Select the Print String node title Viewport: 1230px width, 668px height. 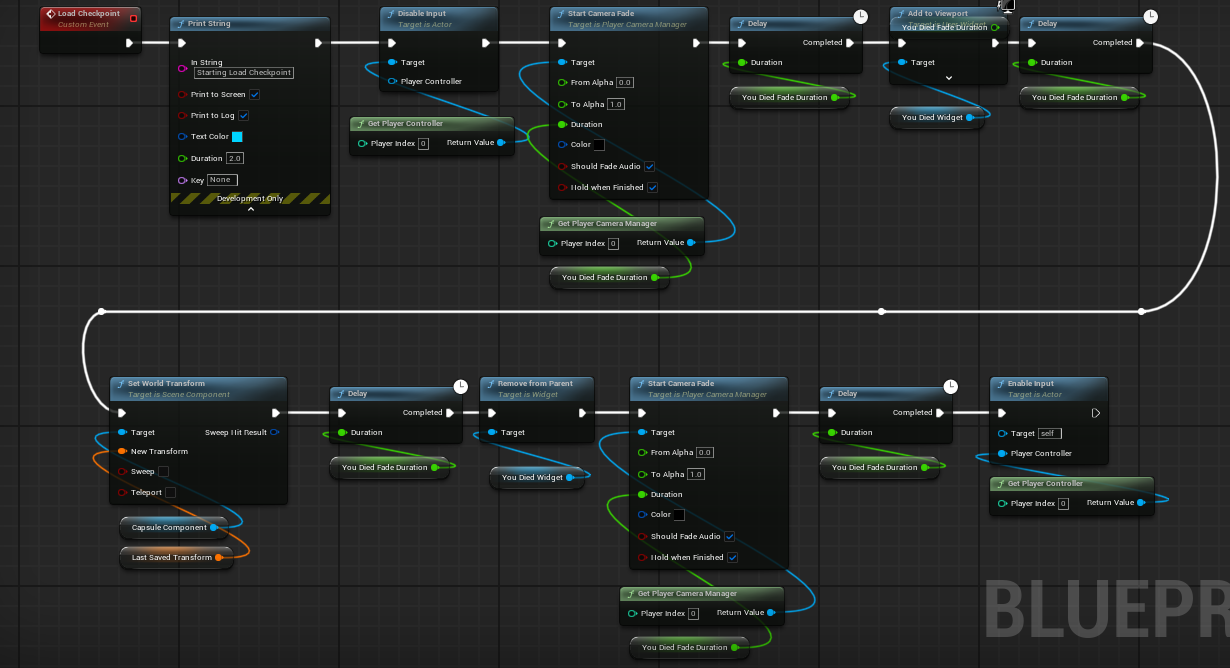(209, 23)
